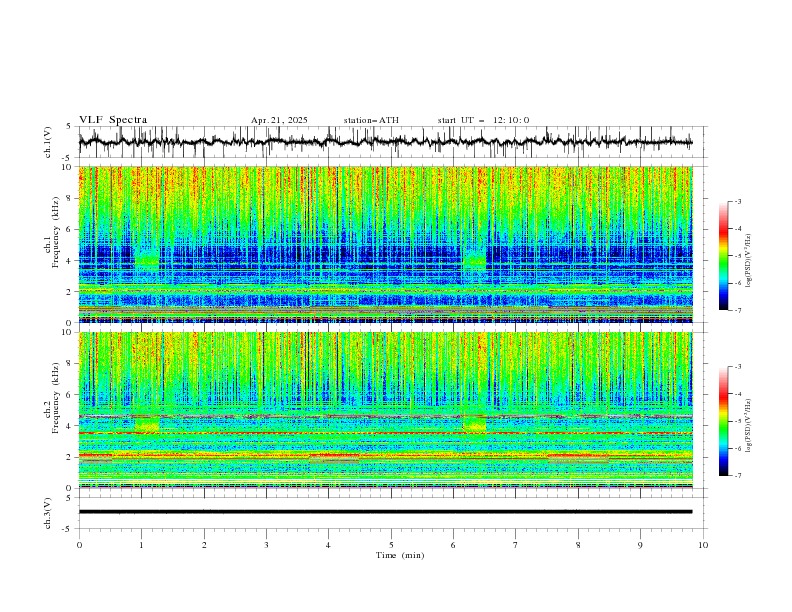Click the "start UT = 12:10:0" text
Image resolution: width=792 pixels, height=612 pixels.
pos(483,120)
